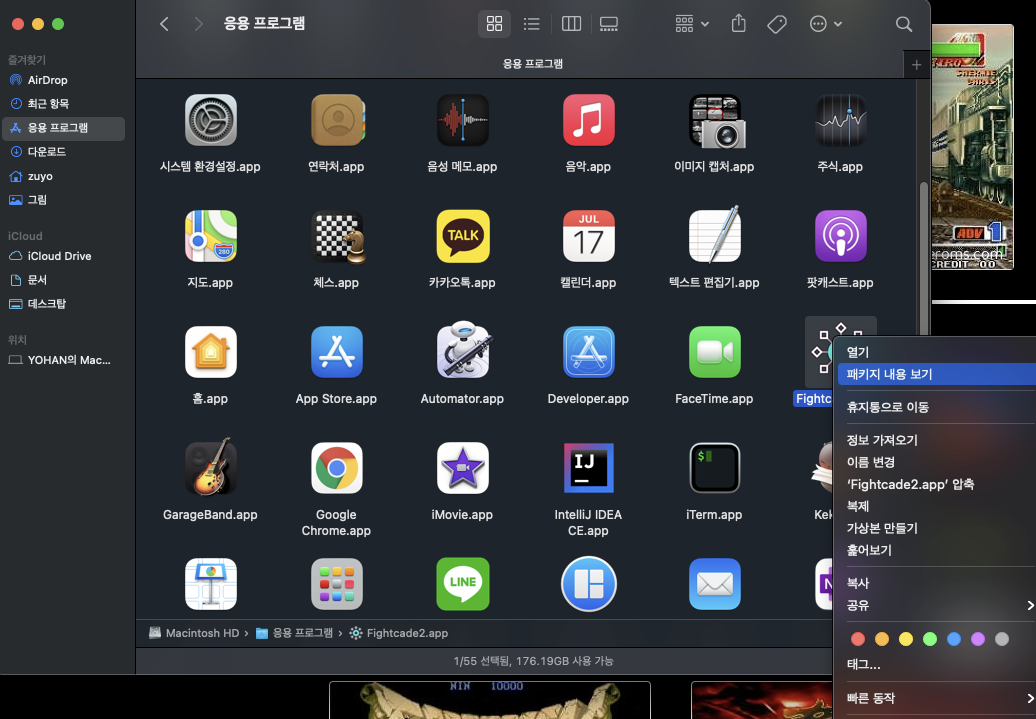Apply the red tag color
The width and height of the screenshot is (1036, 719).
858,639
